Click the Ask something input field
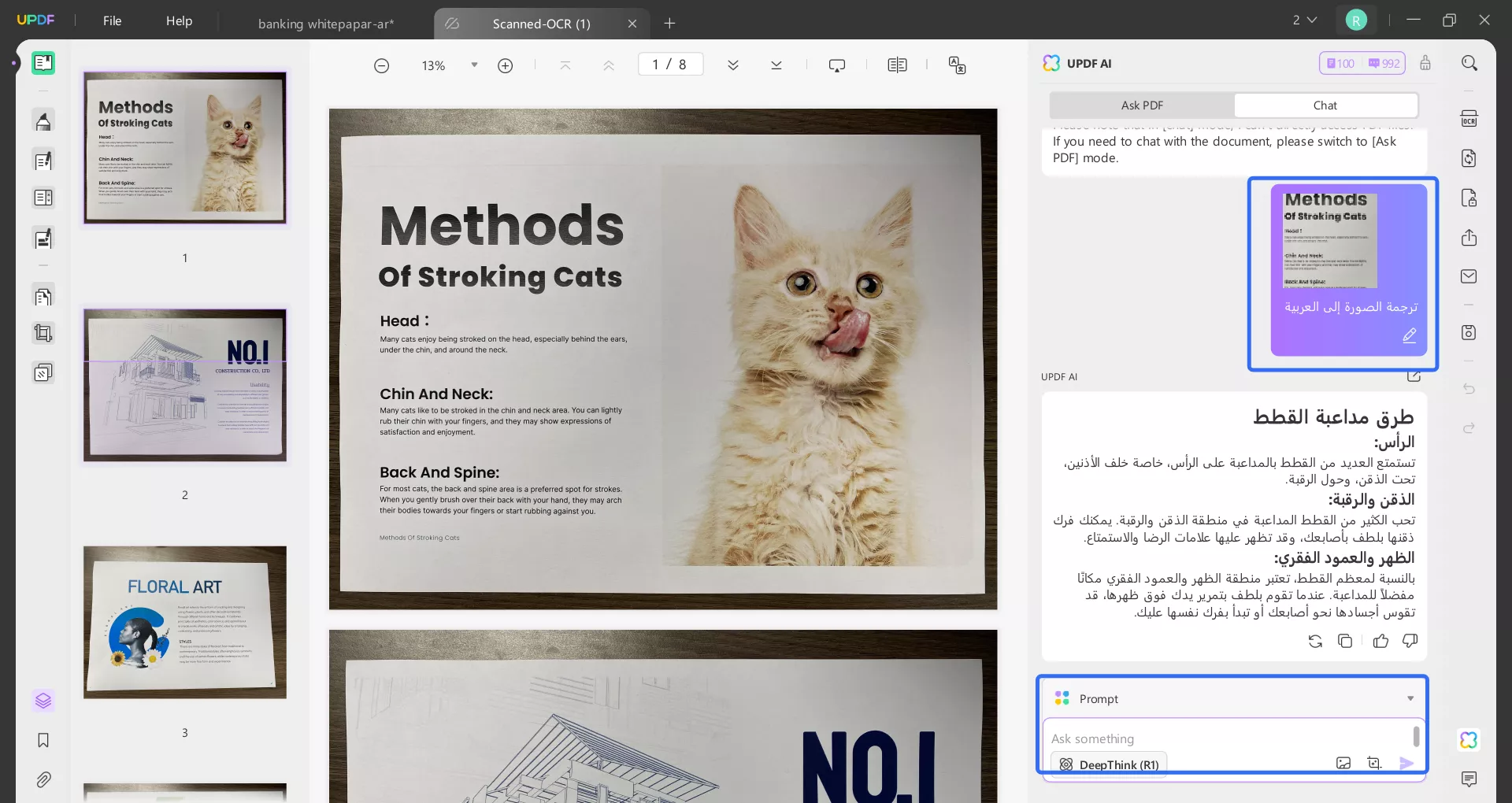Screen dimensions: 1512x803 pyautogui.click(x=1228, y=738)
